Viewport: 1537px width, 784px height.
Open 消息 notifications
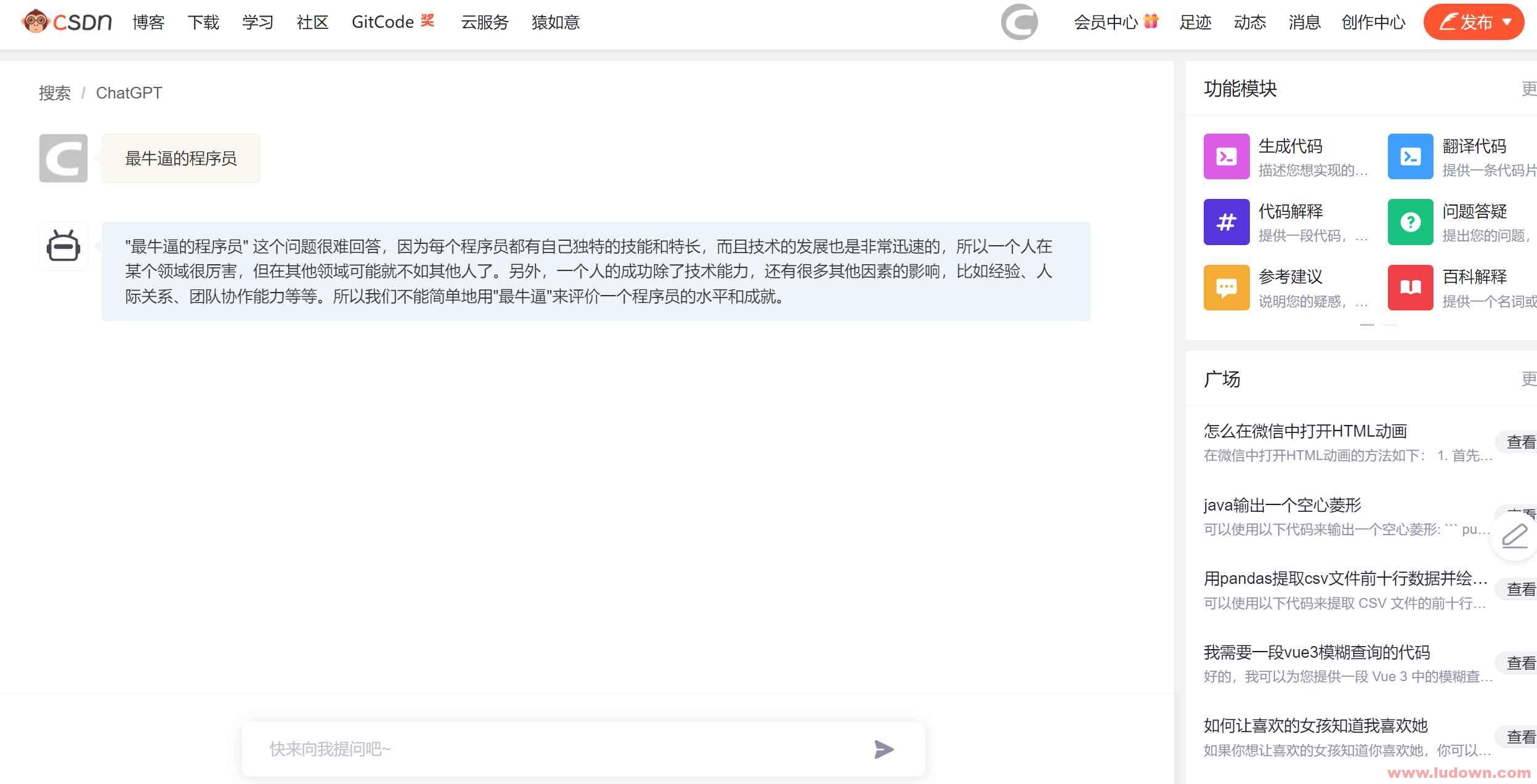coord(1304,22)
